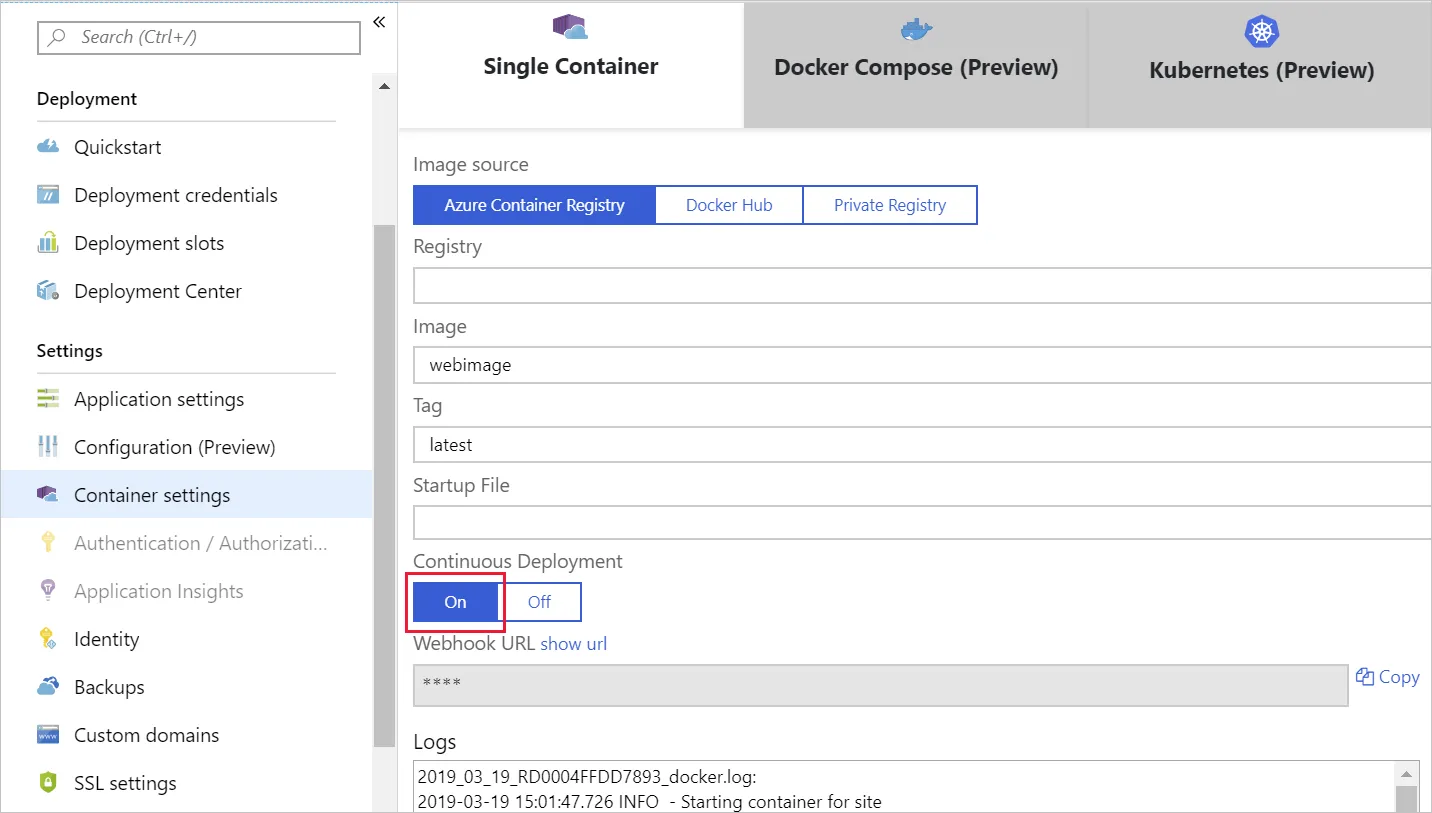Click the Kubernetes wheel icon

tap(1262, 31)
